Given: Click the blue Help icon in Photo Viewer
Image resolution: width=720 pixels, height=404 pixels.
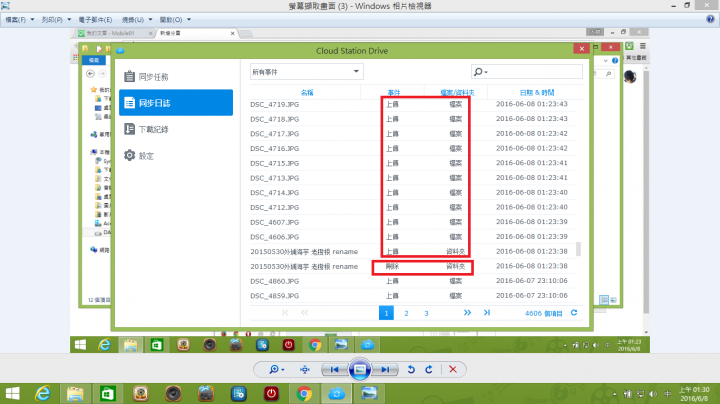Looking at the screenshot, I should click(x=710, y=19).
